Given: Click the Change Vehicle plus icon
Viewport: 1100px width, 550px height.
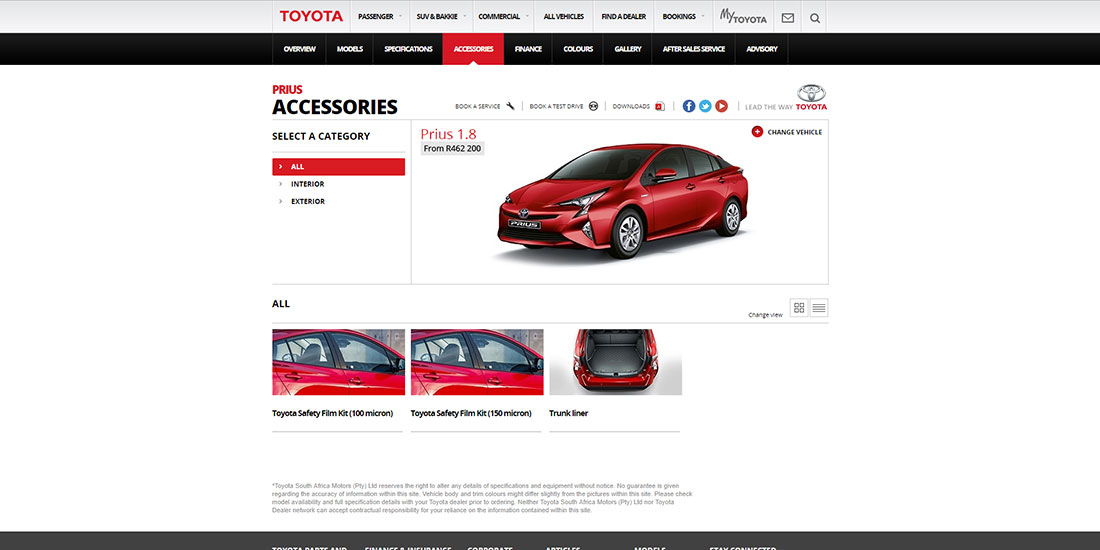Looking at the screenshot, I should pyautogui.click(x=757, y=132).
